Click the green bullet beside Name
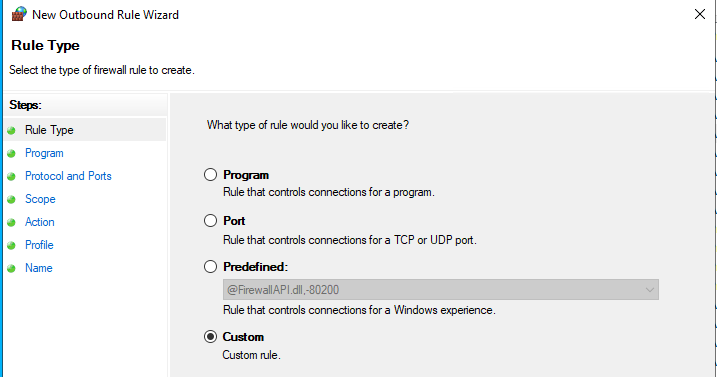This screenshot has width=717, height=377. coord(11,268)
